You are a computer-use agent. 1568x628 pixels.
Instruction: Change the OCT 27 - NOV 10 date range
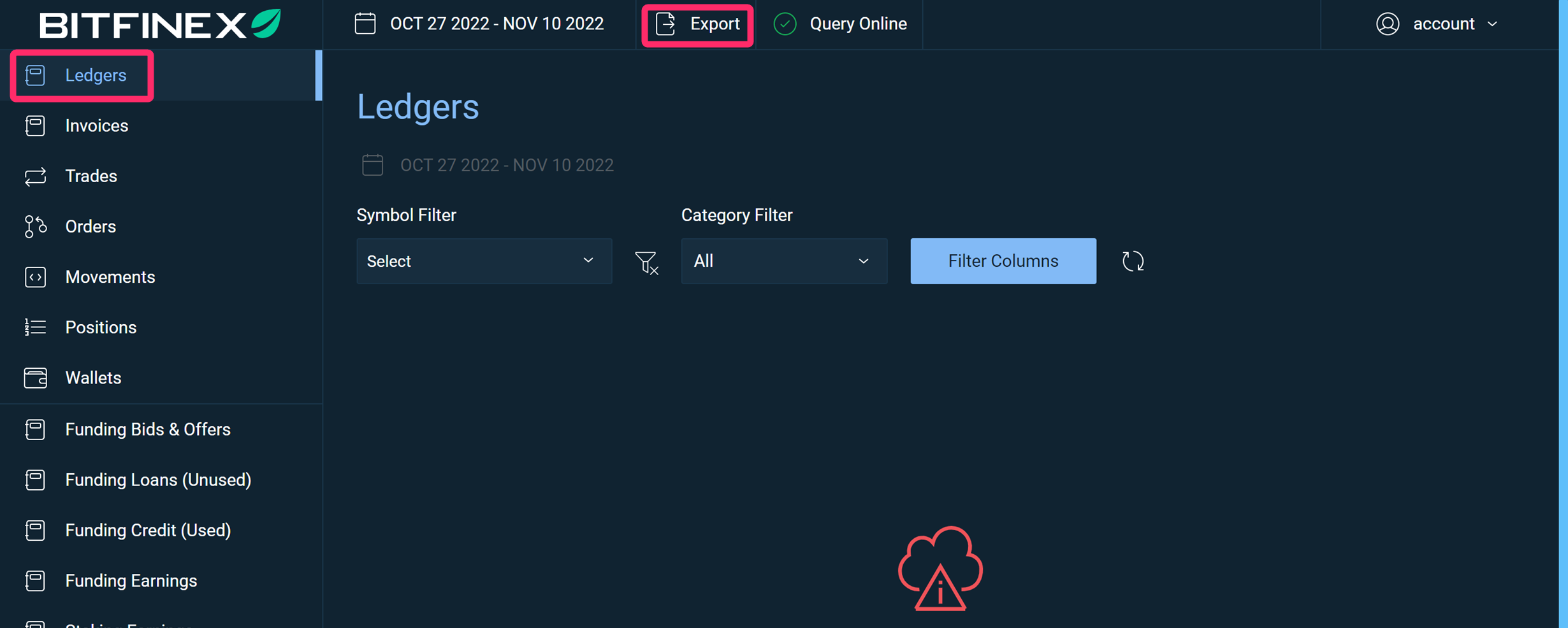497,23
